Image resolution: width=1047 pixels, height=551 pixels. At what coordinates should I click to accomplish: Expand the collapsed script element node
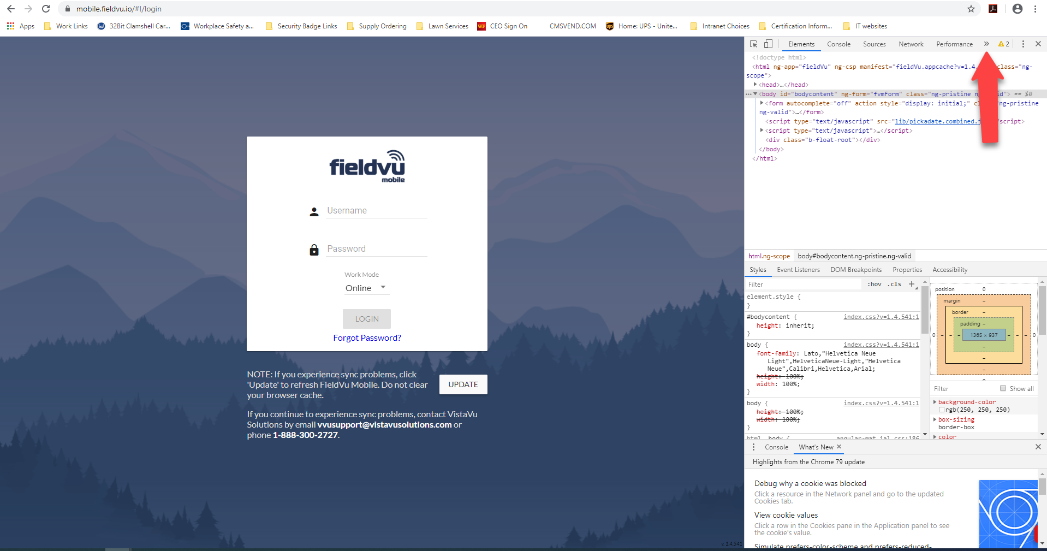click(761, 131)
